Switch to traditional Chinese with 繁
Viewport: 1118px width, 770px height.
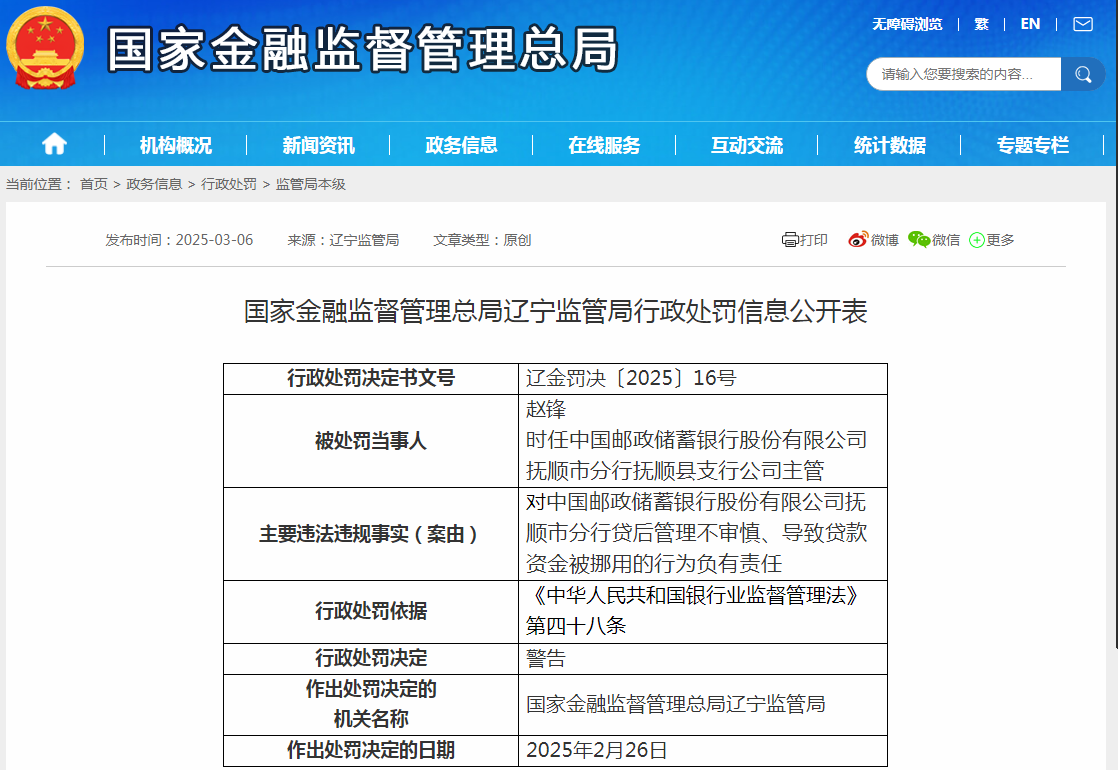(982, 24)
